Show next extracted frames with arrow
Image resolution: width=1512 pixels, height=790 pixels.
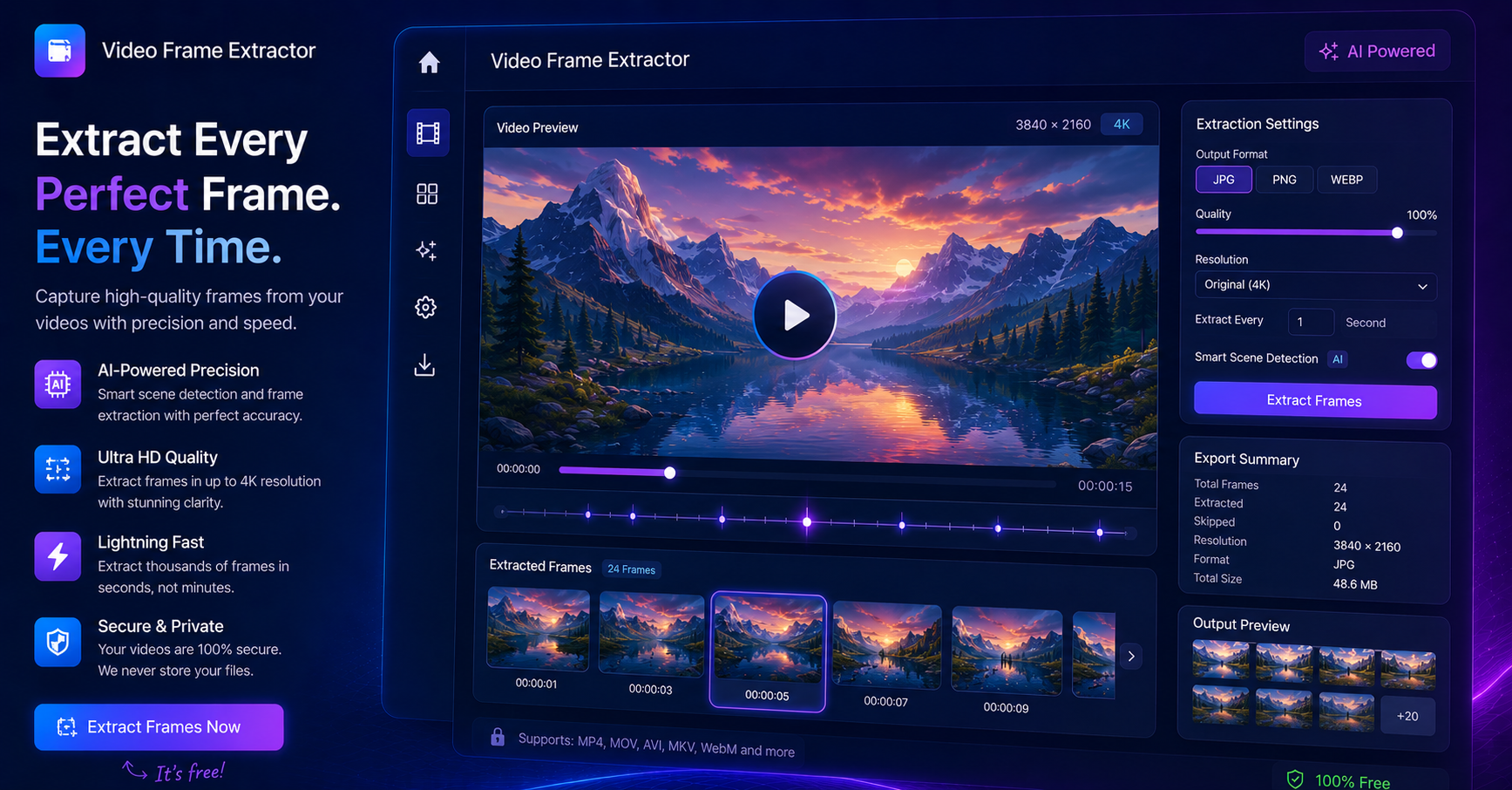tap(1131, 656)
